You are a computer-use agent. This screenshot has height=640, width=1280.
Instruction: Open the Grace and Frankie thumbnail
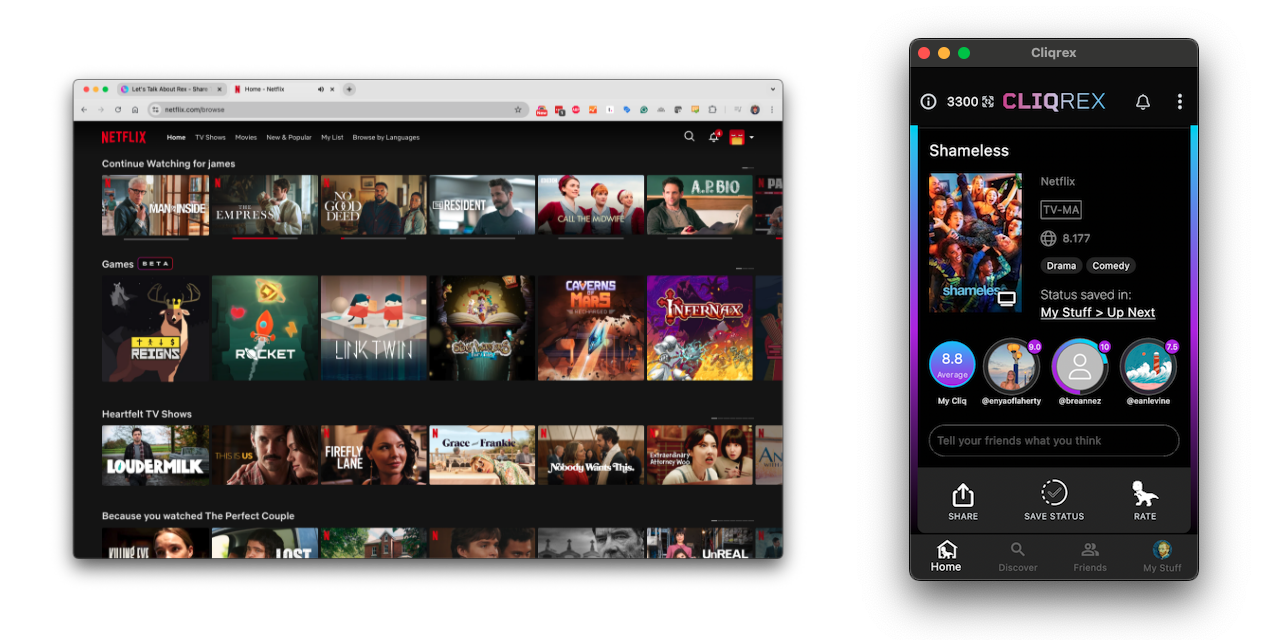point(482,455)
